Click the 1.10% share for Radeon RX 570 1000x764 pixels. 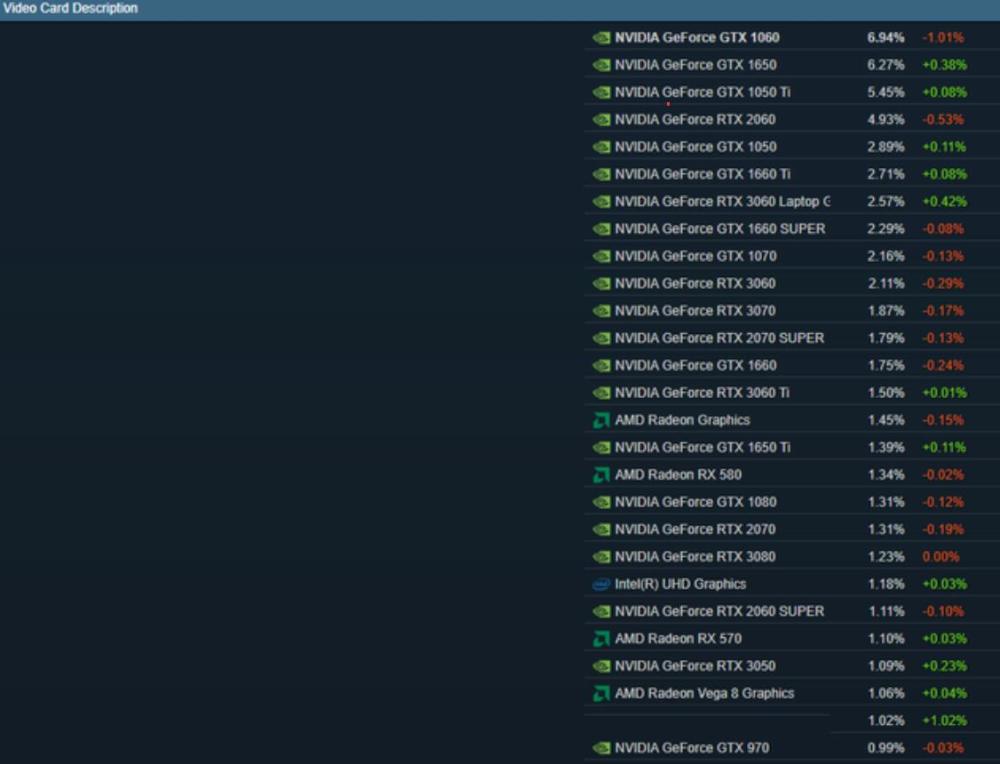[886, 639]
